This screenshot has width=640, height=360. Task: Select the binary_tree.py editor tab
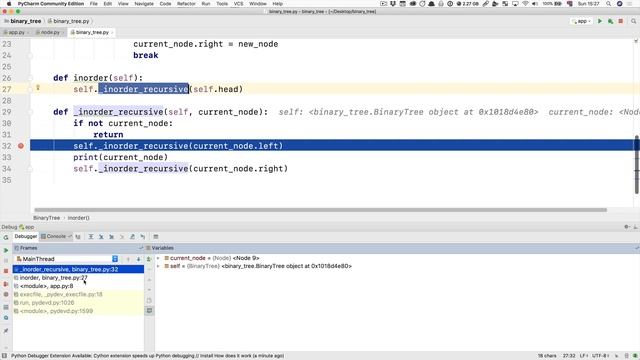click(x=91, y=32)
